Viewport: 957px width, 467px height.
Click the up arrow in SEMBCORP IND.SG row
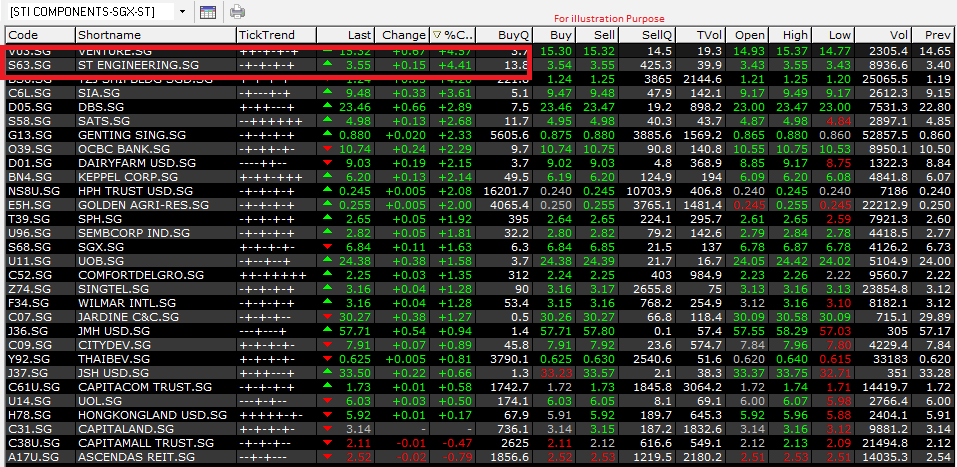click(x=327, y=232)
